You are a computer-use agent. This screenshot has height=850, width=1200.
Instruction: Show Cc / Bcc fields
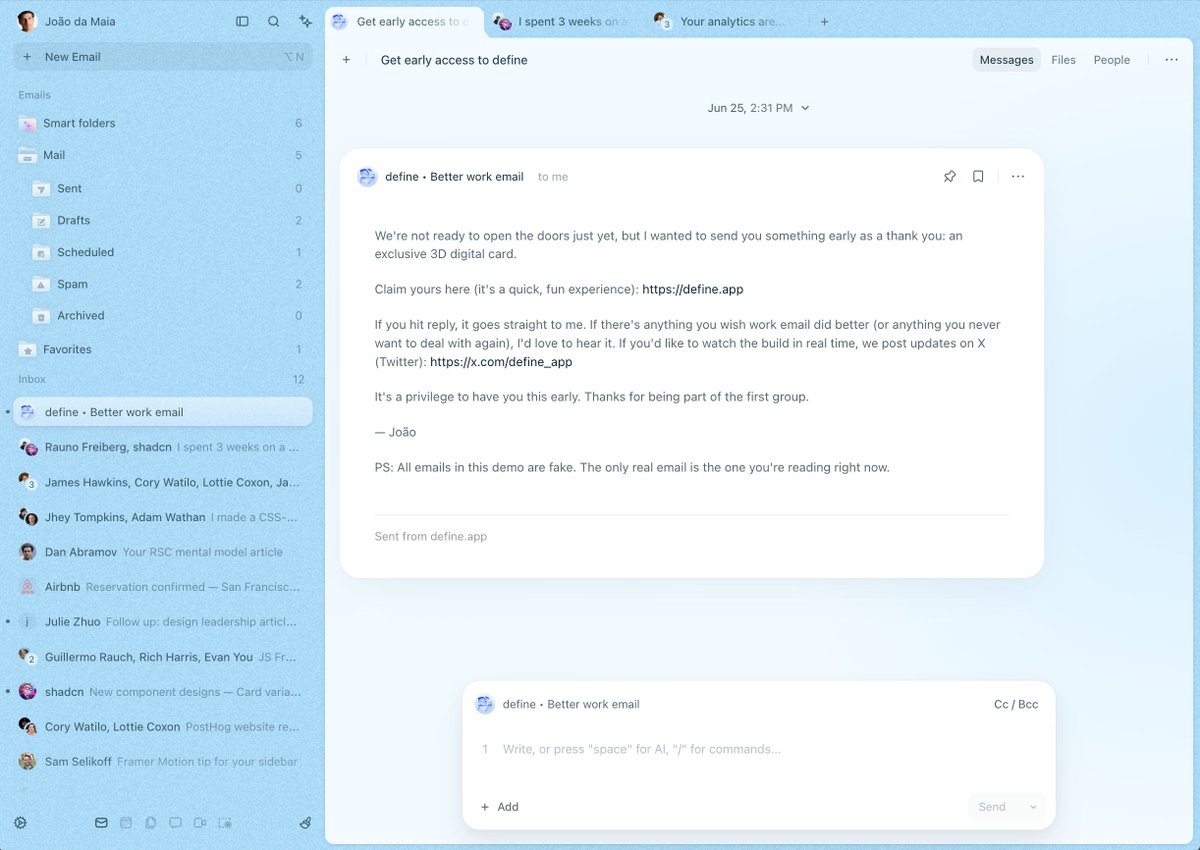[1016, 704]
